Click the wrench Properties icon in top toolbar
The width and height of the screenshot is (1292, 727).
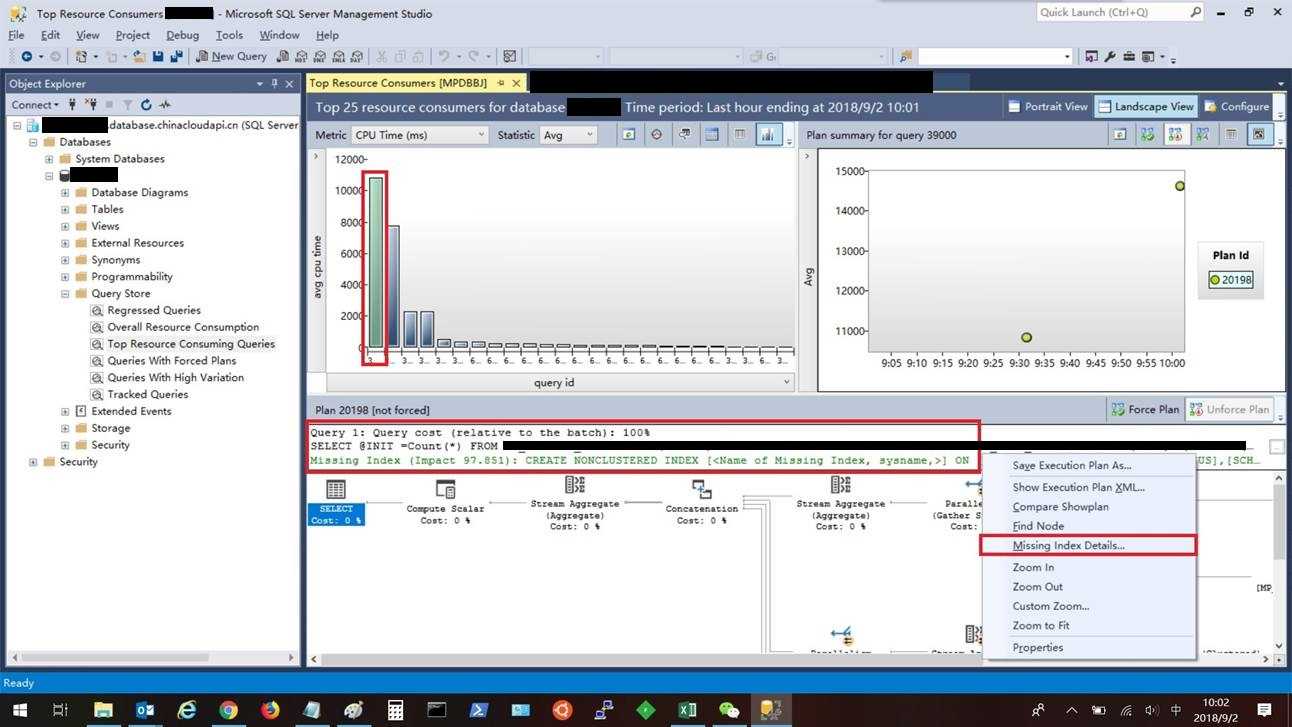[x=1110, y=56]
